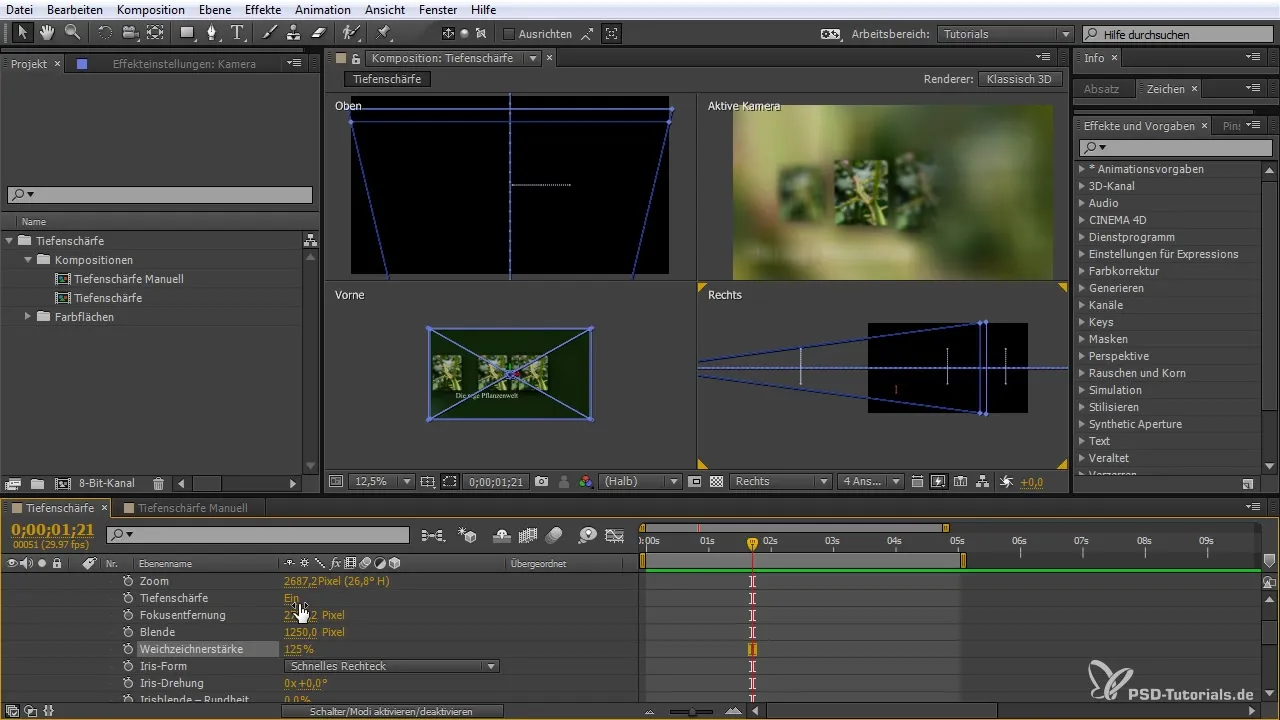Select the Pan Behind anchor point tool
This screenshot has width=1280, height=720.
(x=155, y=33)
